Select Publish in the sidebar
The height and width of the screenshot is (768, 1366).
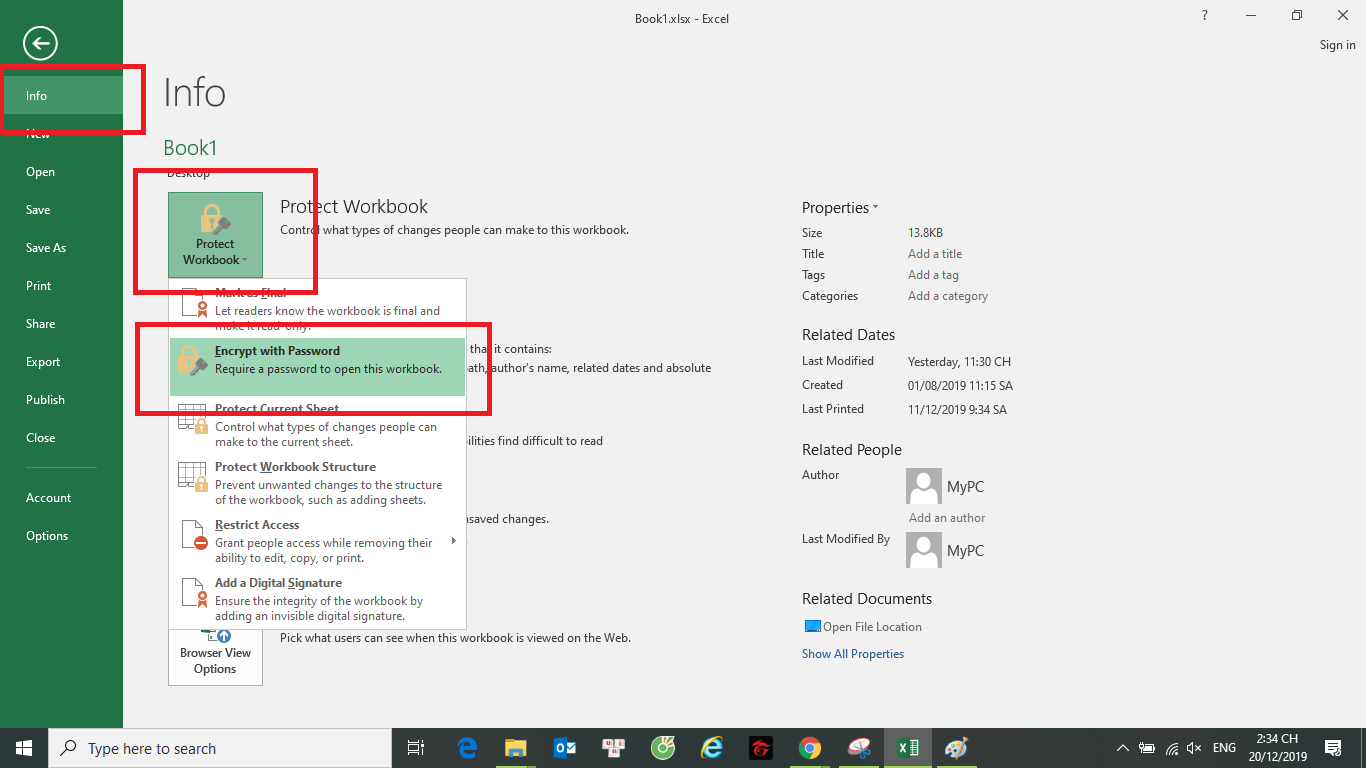pos(61,400)
